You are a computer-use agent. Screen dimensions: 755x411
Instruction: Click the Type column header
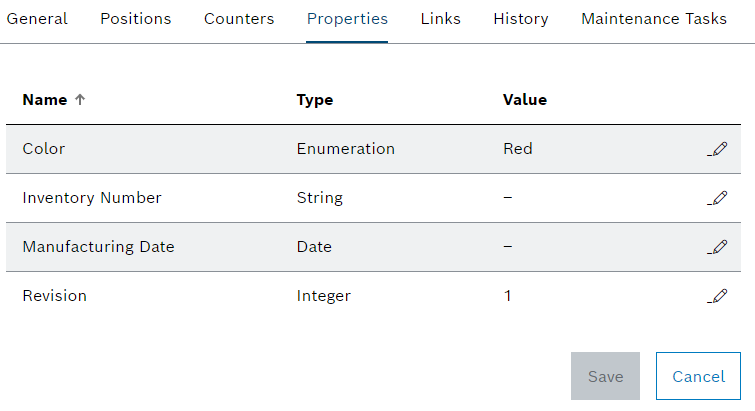[315, 100]
